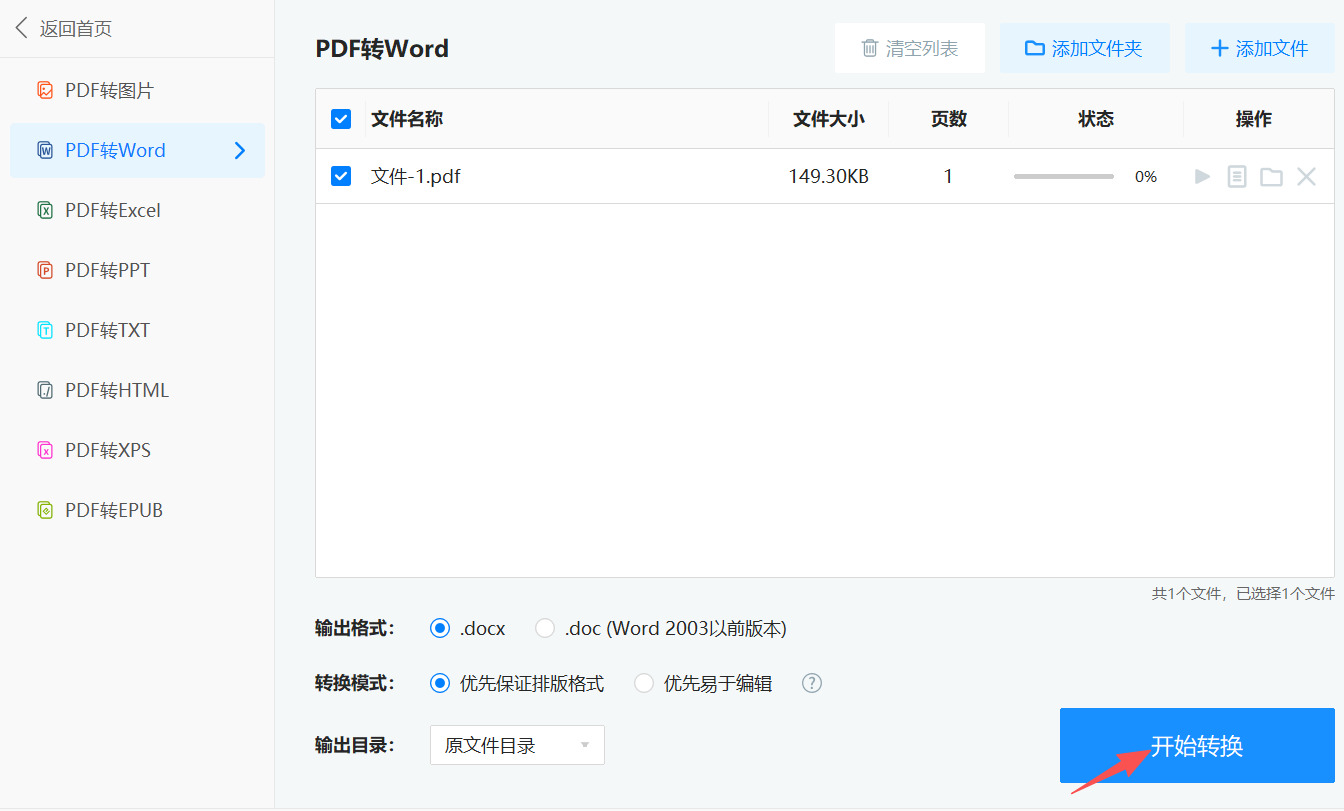Open the 原文件目录 output directory dropdown
Screen dimensions: 1344x811
(x=517, y=745)
